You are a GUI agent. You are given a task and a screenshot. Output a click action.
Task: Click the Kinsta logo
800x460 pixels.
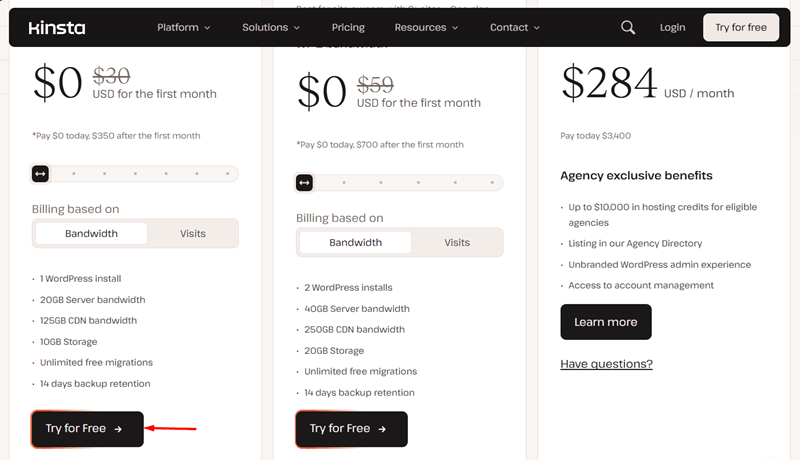pos(57,28)
